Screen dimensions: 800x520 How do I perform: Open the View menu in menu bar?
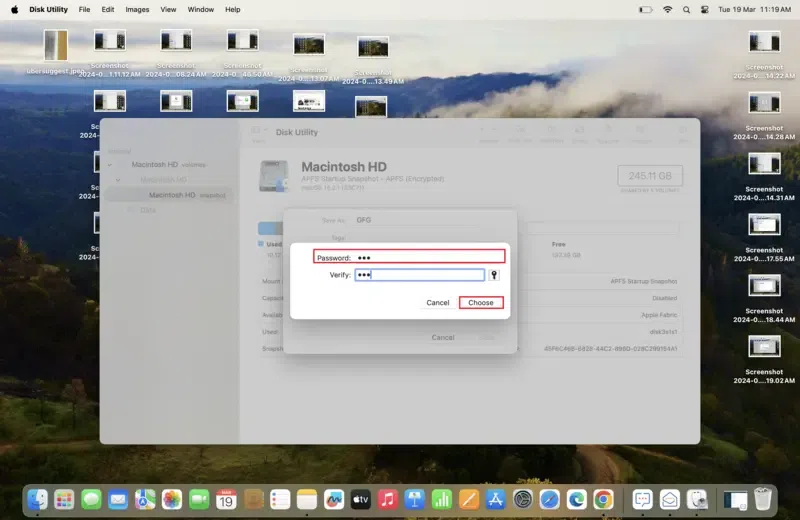168,9
